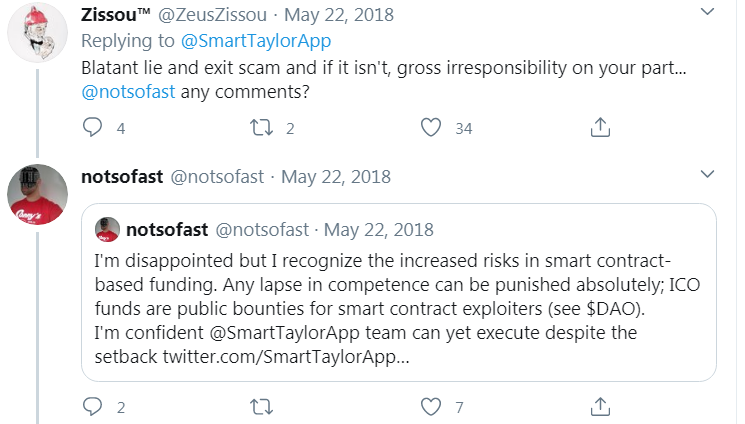Reply to Zissou's tweet with comment icon
The image size is (745, 424).
coord(92,127)
